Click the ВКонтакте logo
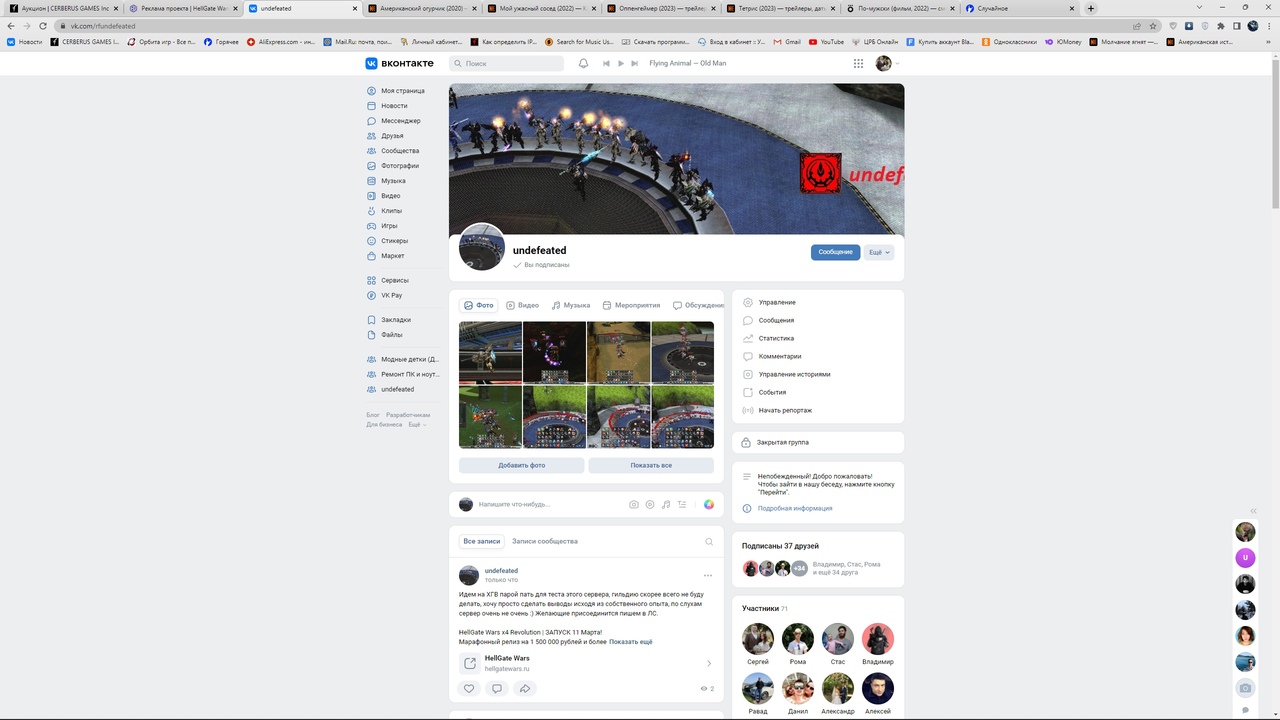1280x720 pixels. click(399, 63)
